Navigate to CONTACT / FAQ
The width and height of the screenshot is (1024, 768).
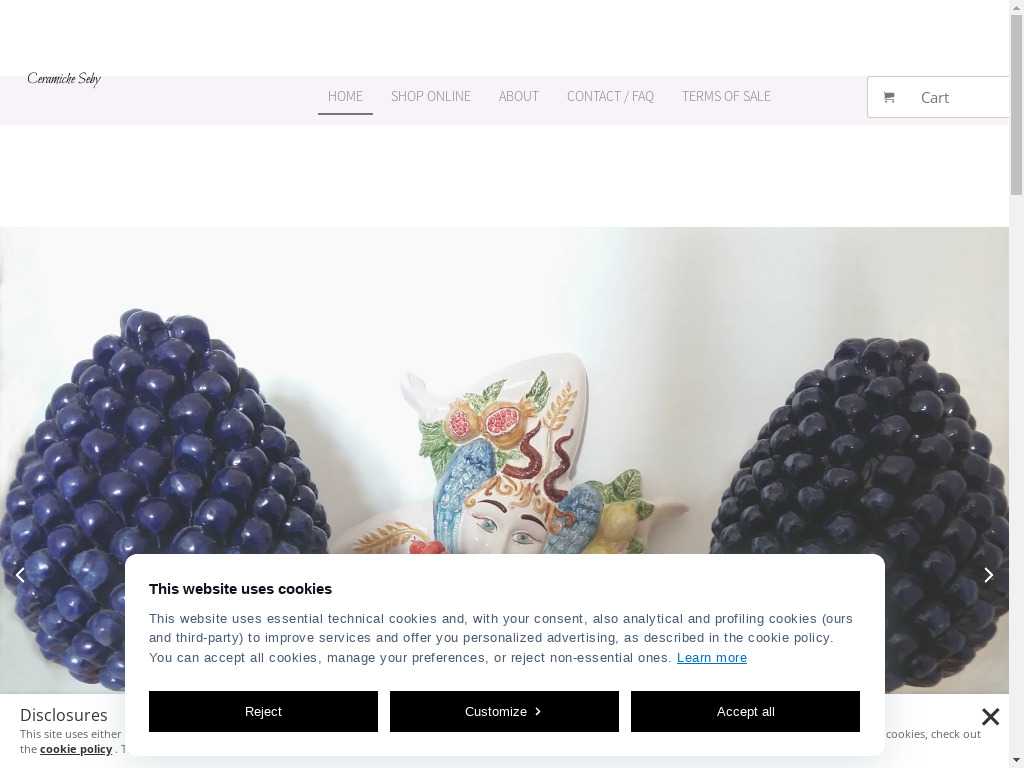coord(610,96)
